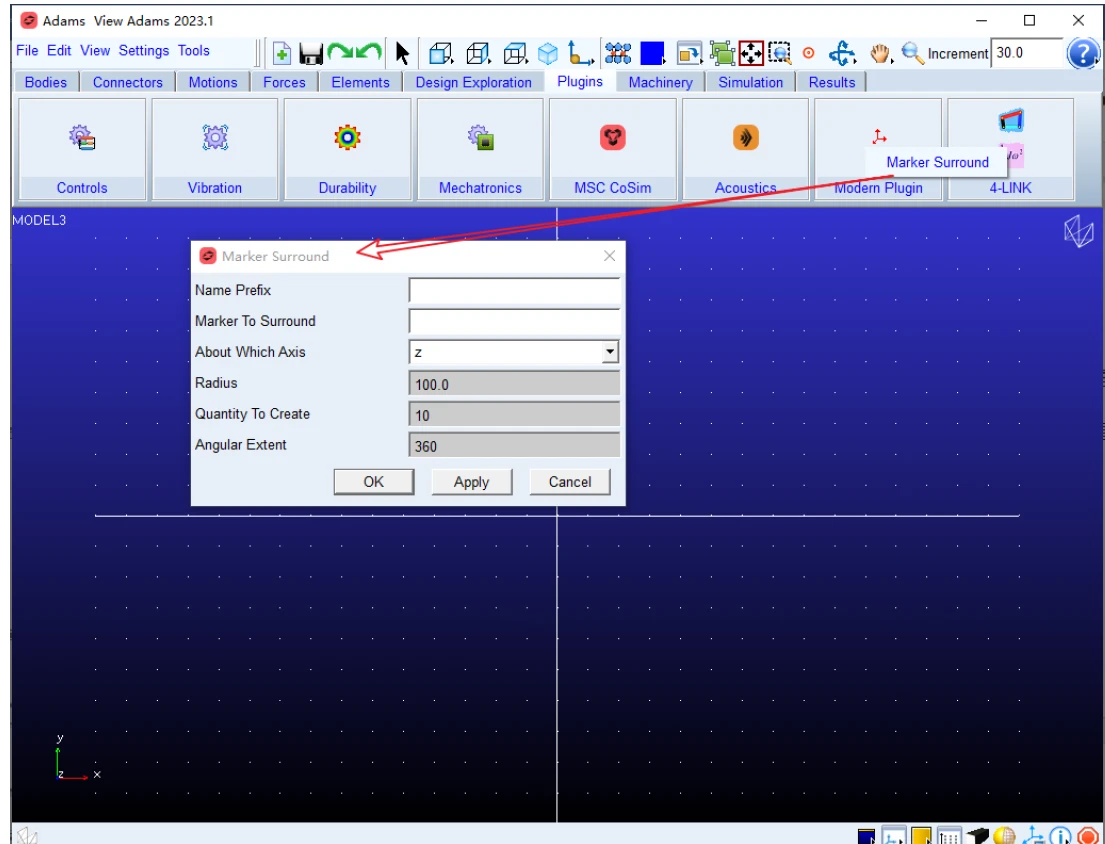Toggle the grid display icon in status bar
Viewport: 1105px width, 844px height.
[x=949, y=836]
